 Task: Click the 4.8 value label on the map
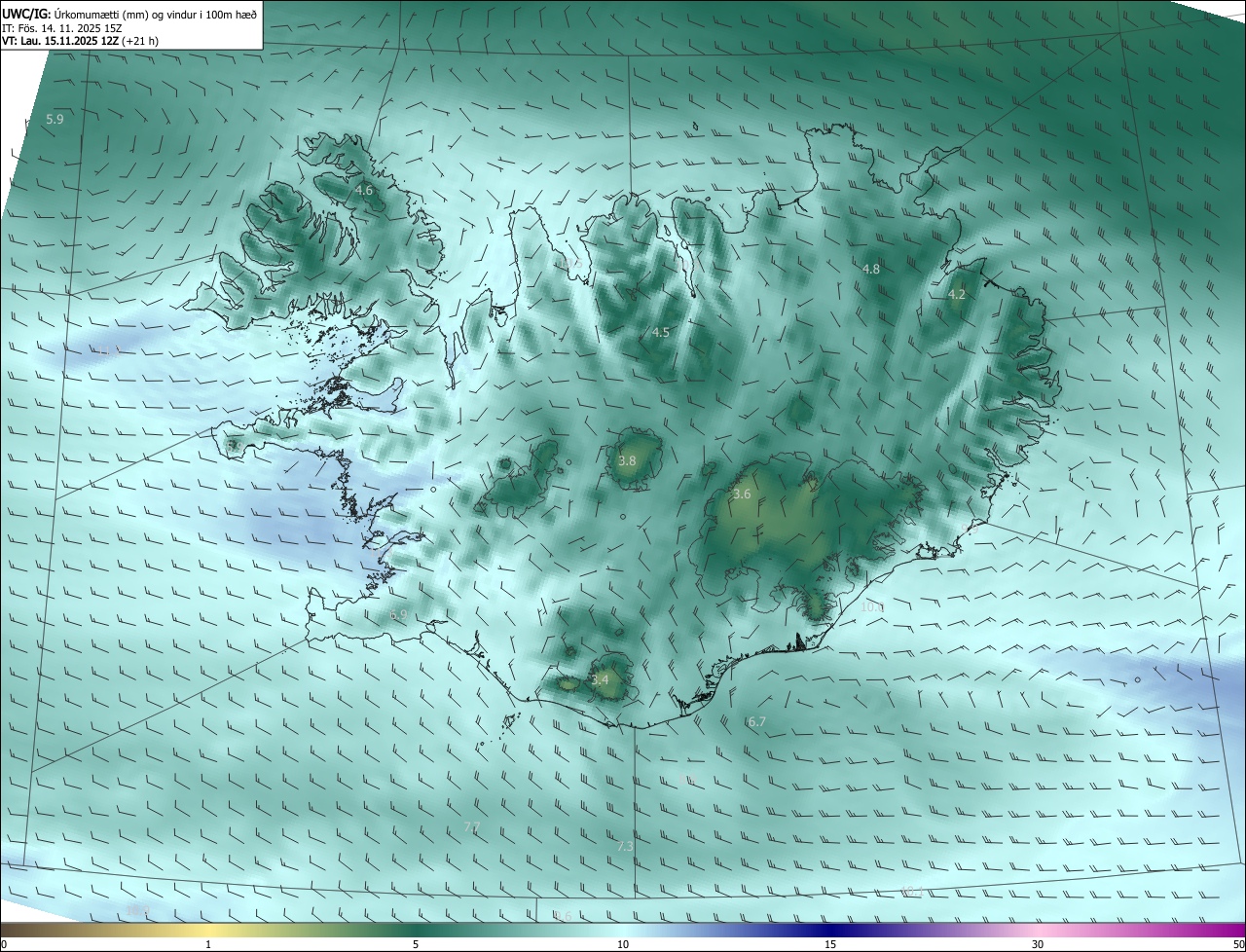(x=871, y=270)
